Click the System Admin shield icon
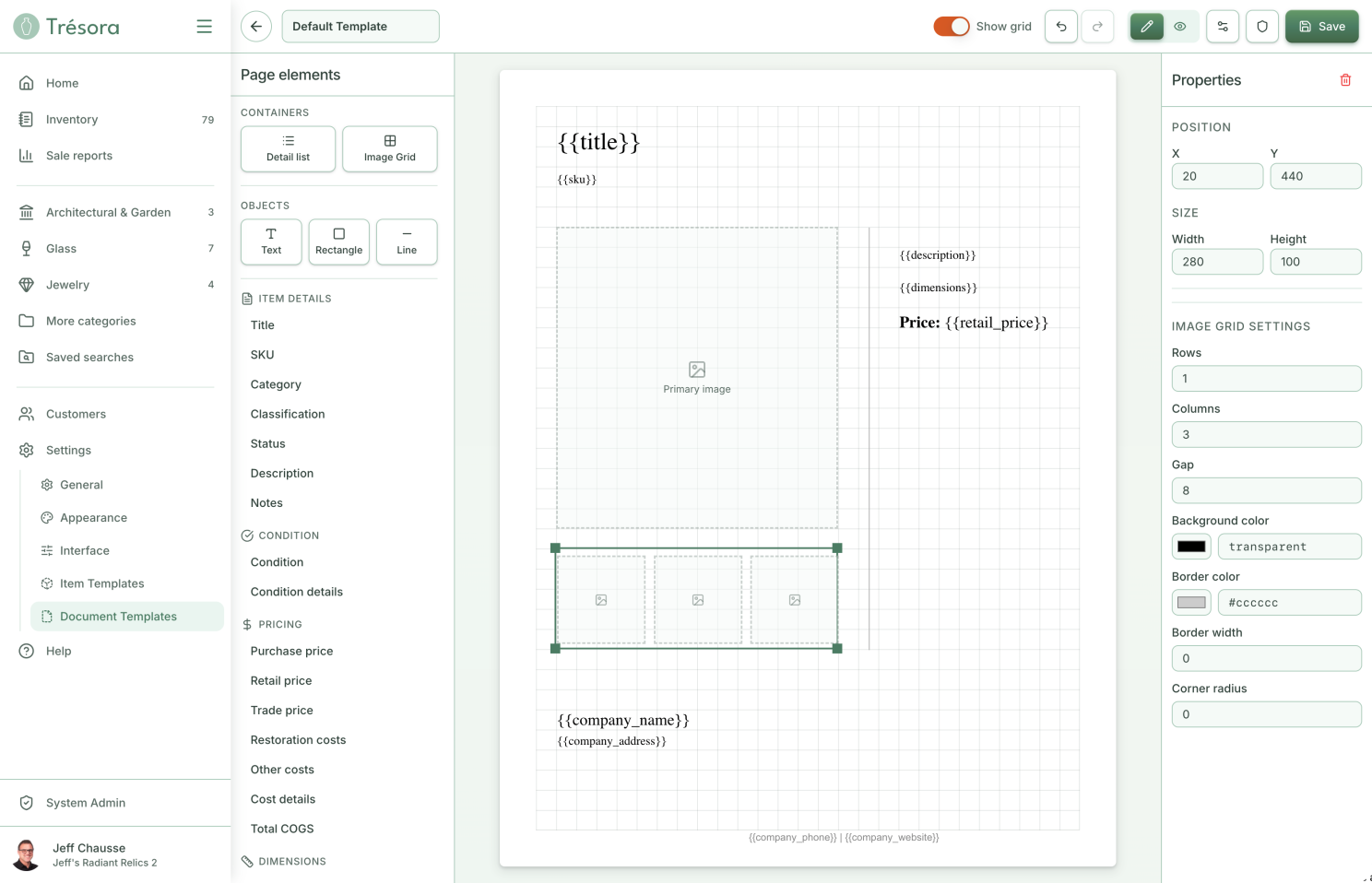Image resolution: width=1372 pixels, height=883 pixels. pos(26,803)
